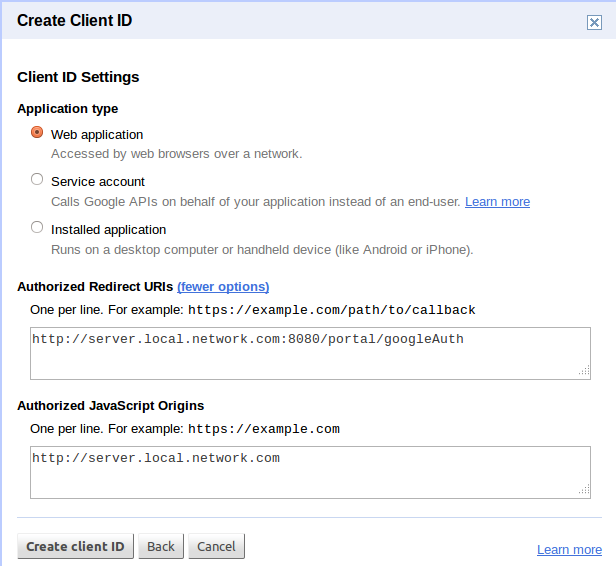616x566 pixels.
Task: Click the example https://example.com origin text
Action: coord(264,429)
